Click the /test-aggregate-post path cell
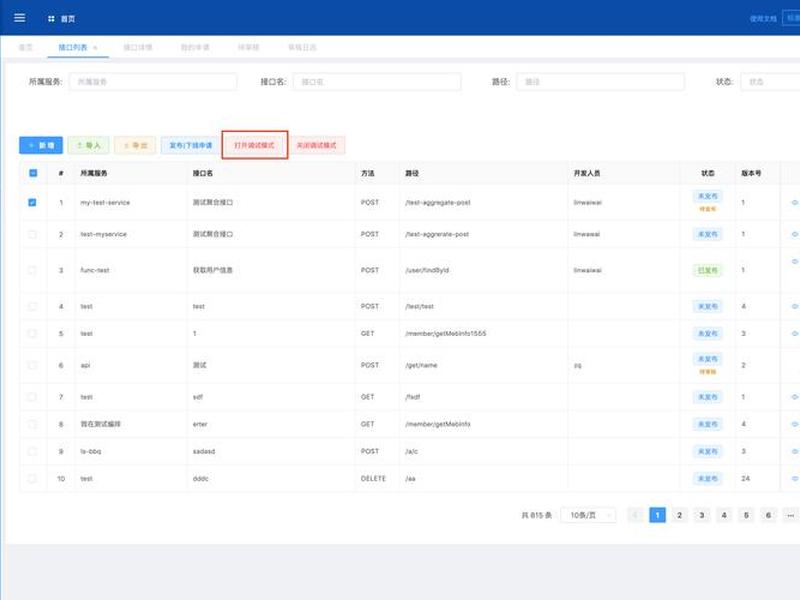The image size is (800, 600). (x=438, y=203)
